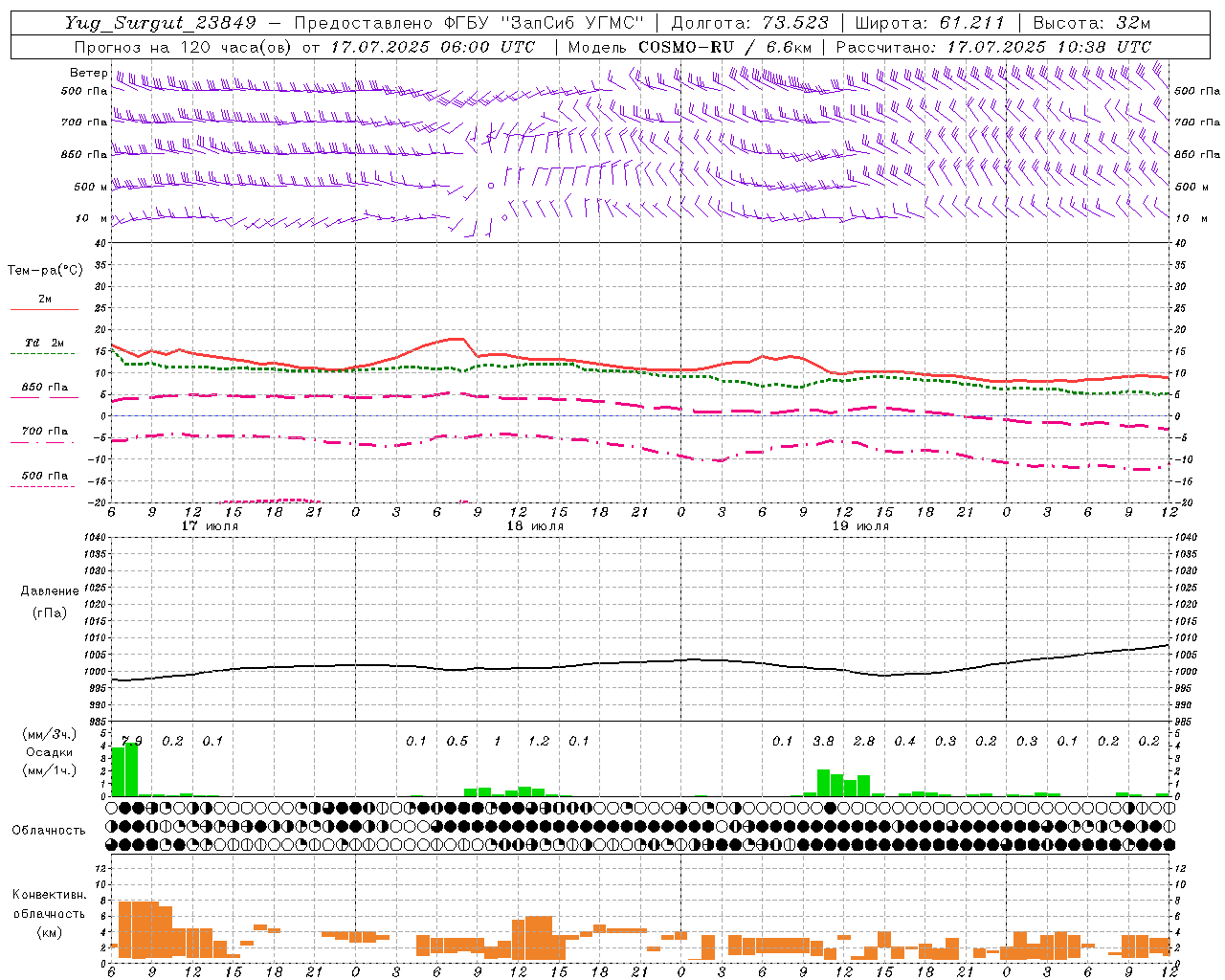The width and height of the screenshot is (1225, 980).
Task: Click the (мм/3ч.) unit label
Action: [x=49, y=735]
